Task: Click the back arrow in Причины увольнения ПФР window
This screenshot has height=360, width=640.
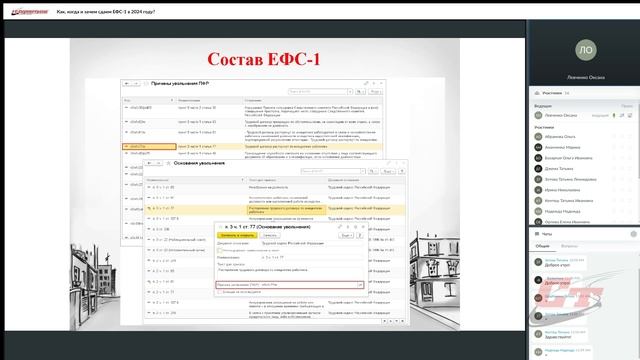Action: (127, 83)
